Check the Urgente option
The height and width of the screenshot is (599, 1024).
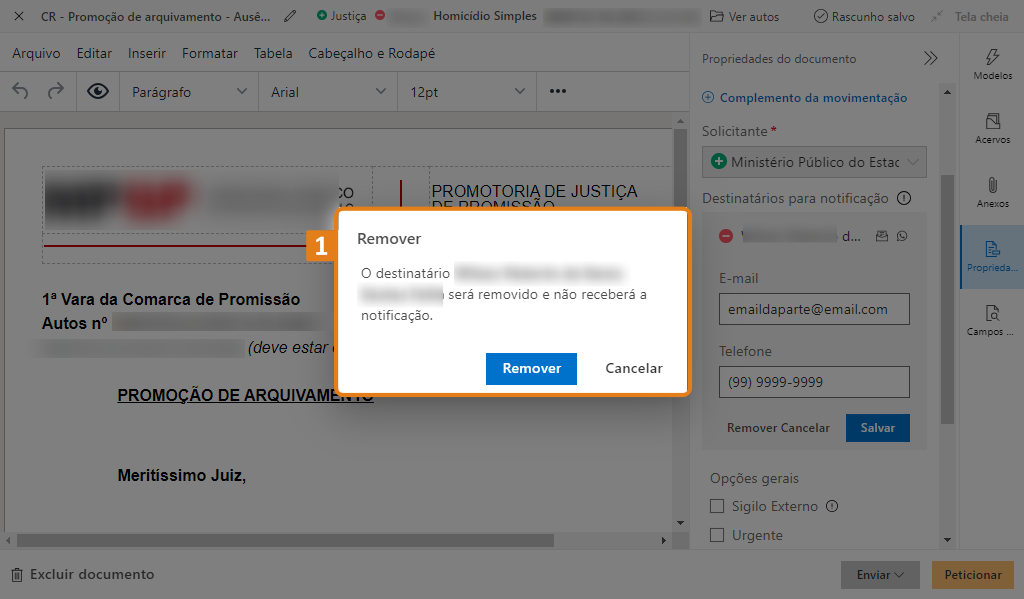click(716, 535)
